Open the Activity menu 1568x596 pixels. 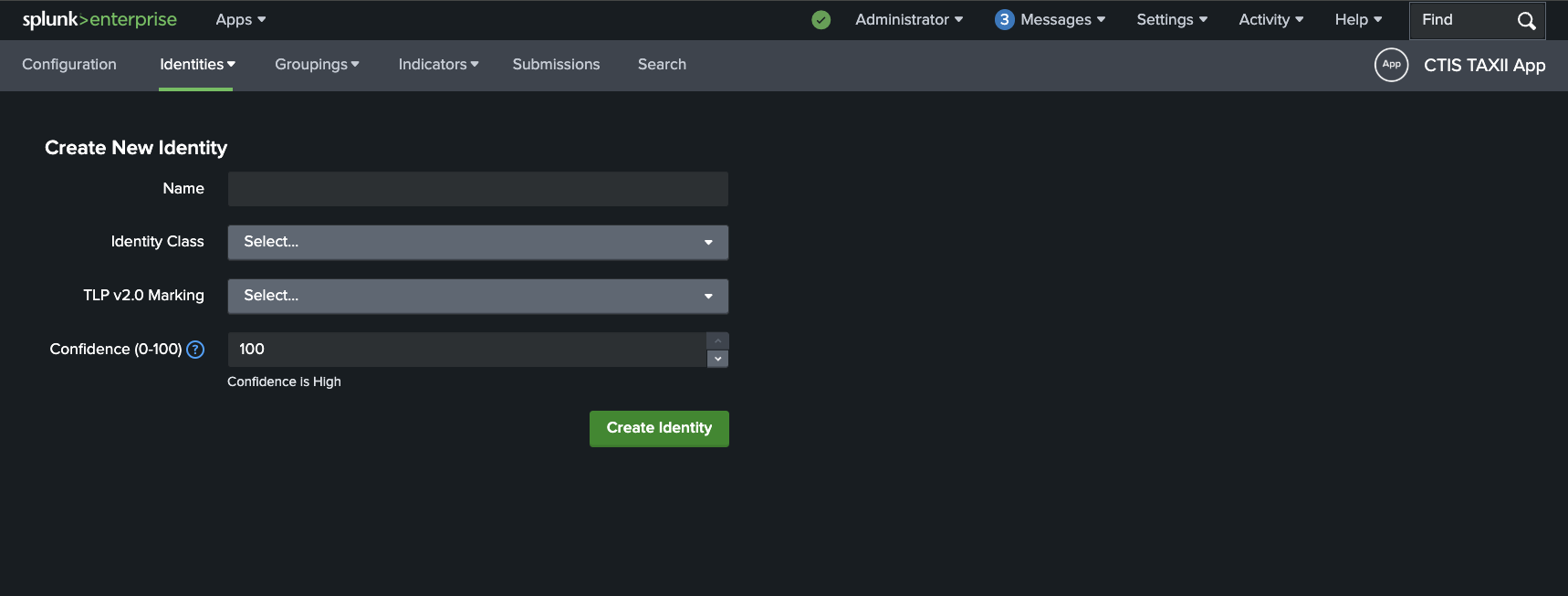point(1270,20)
